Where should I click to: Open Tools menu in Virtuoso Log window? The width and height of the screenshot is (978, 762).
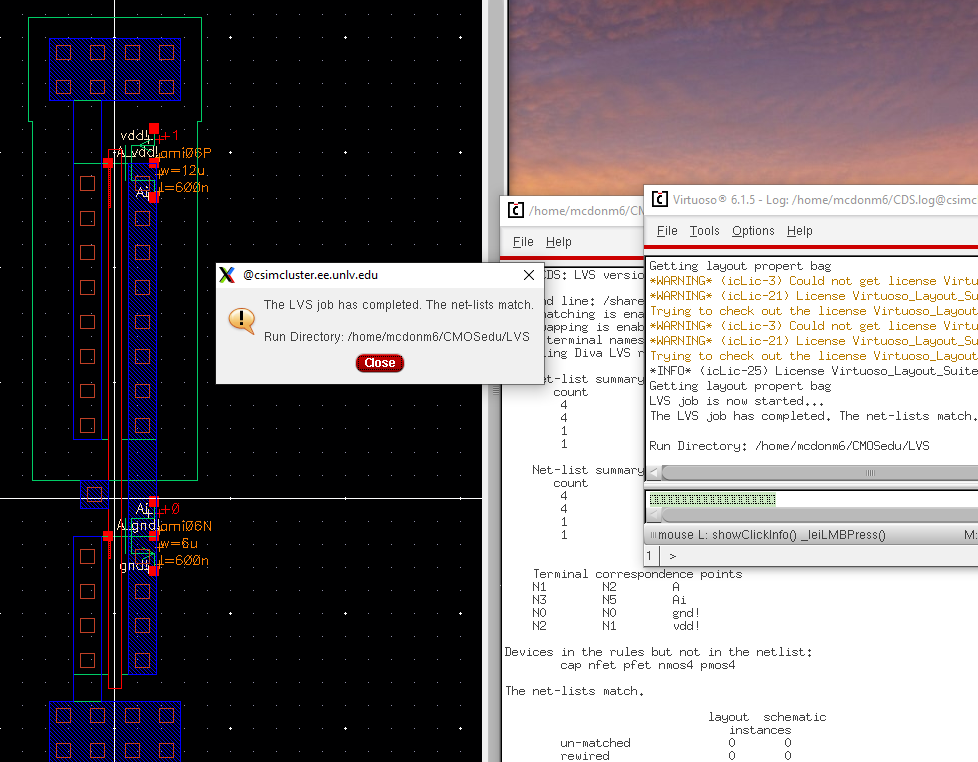(x=704, y=231)
